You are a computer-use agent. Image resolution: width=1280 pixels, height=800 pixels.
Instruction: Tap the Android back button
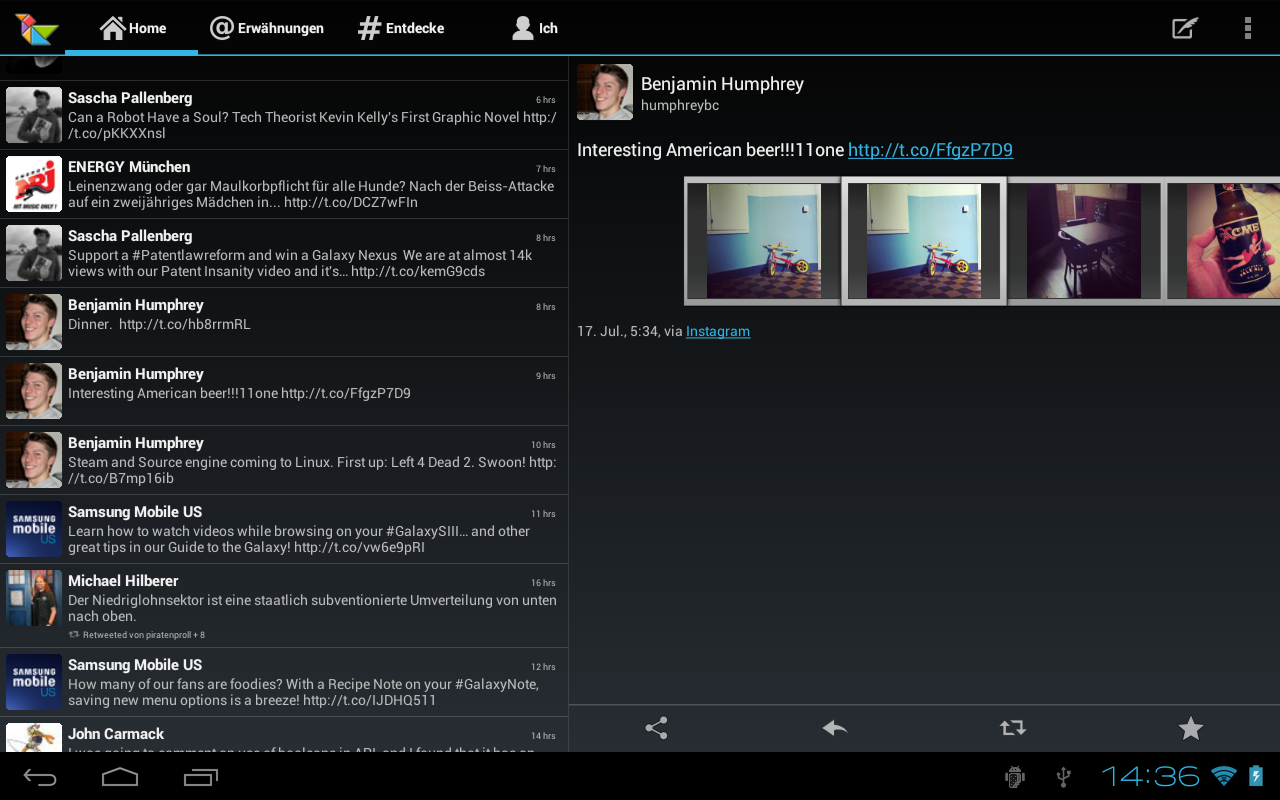[40, 777]
